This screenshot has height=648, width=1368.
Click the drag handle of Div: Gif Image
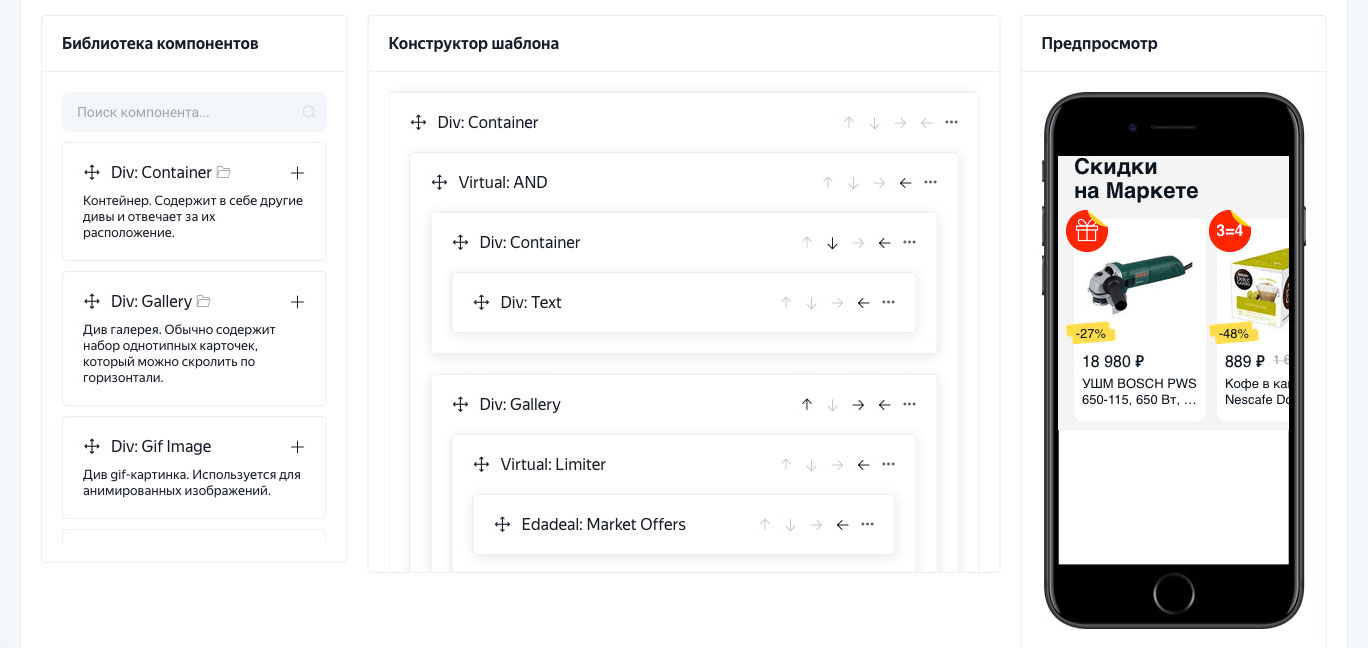(x=91, y=446)
